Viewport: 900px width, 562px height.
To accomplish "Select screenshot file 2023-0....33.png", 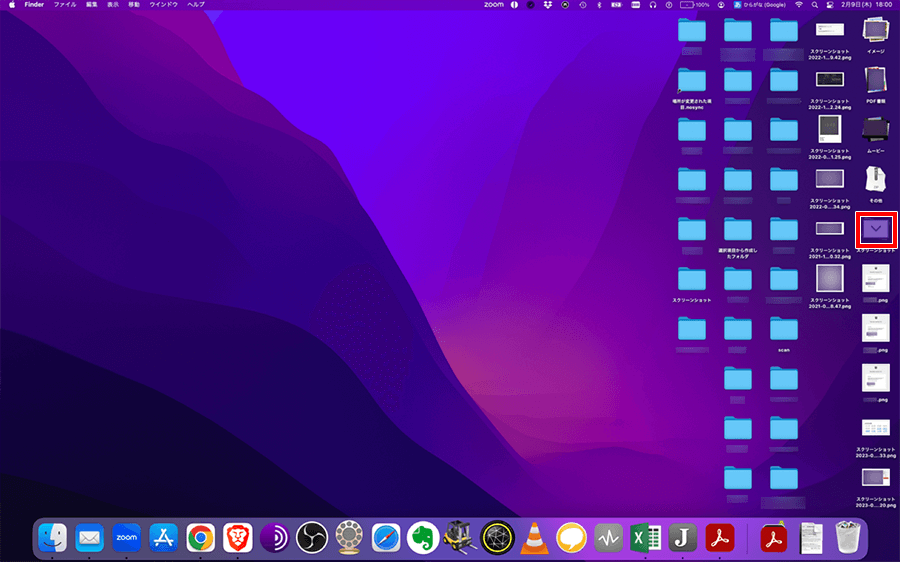I will [x=875, y=428].
